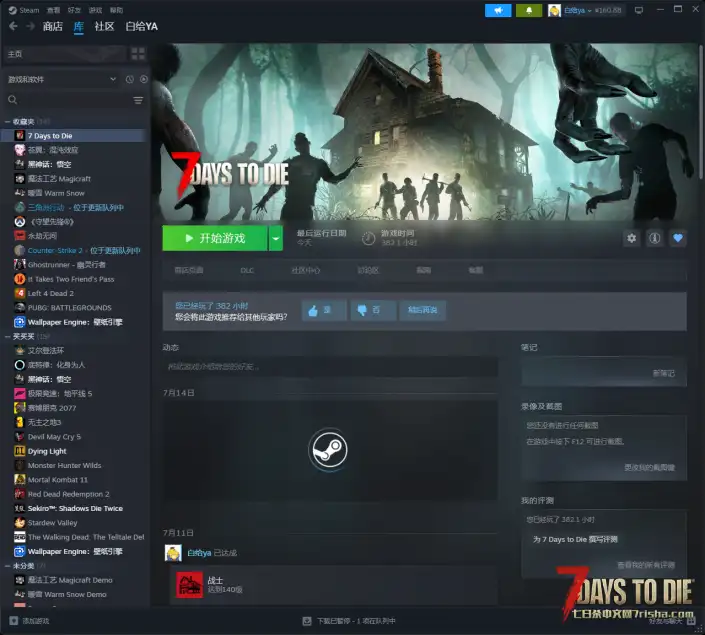Click the 白给ya activity username link
The width and height of the screenshot is (705, 635).
pyautogui.click(x=199, y=553)
